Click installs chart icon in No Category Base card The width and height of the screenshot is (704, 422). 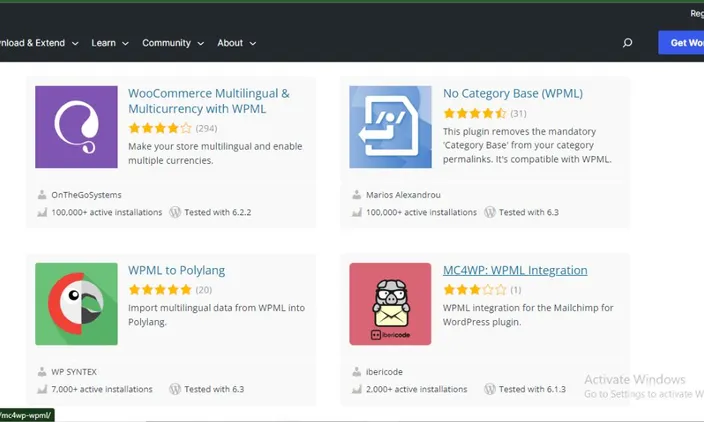356,212
